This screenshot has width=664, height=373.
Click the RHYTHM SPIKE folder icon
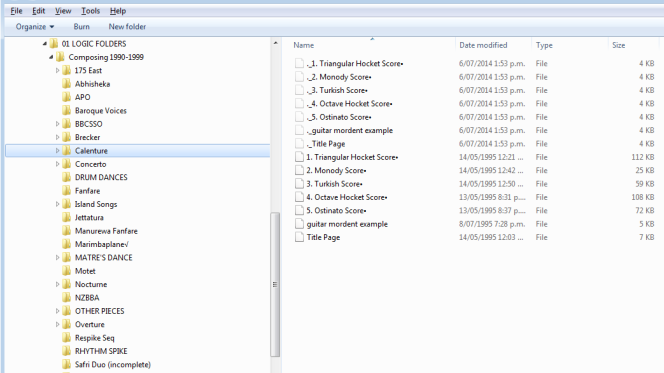pyautogui.click(x=66, y=351)
